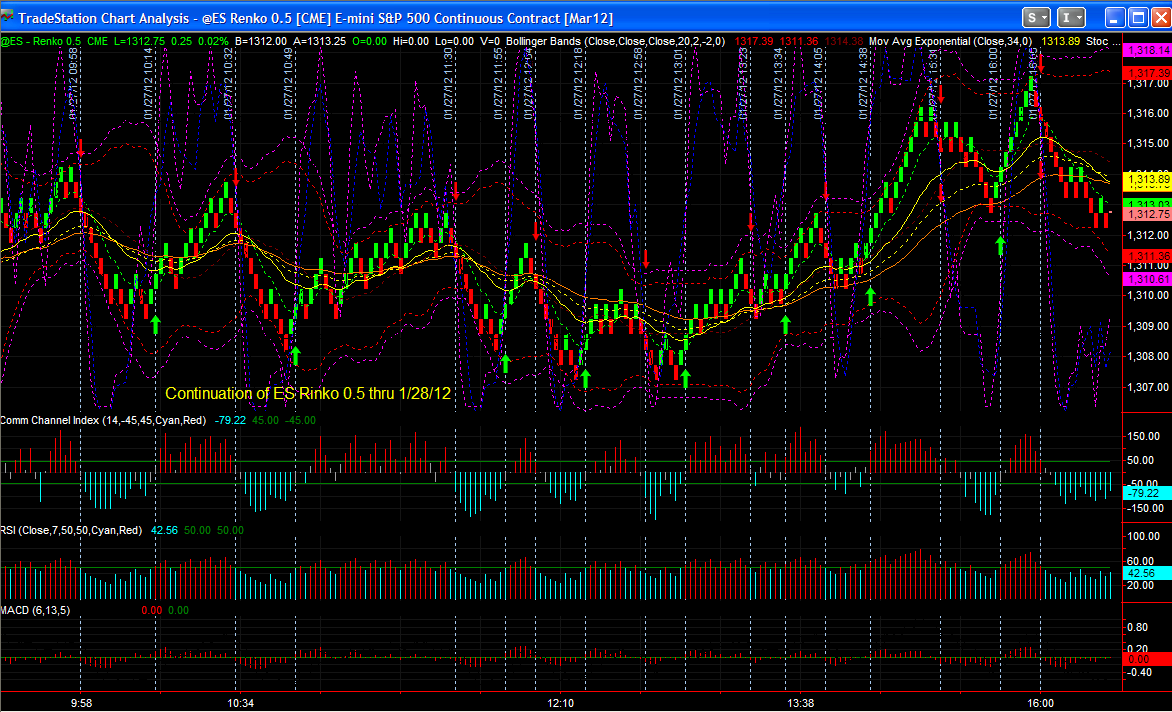This screenshot has width=1172, height=712.
Task: Click the A=1313.25 ask readout
Action: [320, 41]
